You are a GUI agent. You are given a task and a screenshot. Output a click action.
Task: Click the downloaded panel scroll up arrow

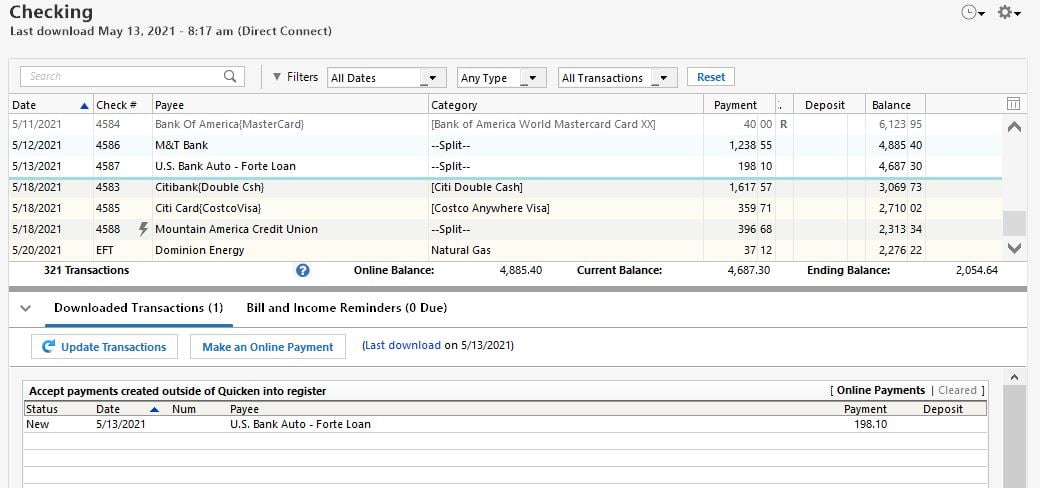pos(1014,377)
